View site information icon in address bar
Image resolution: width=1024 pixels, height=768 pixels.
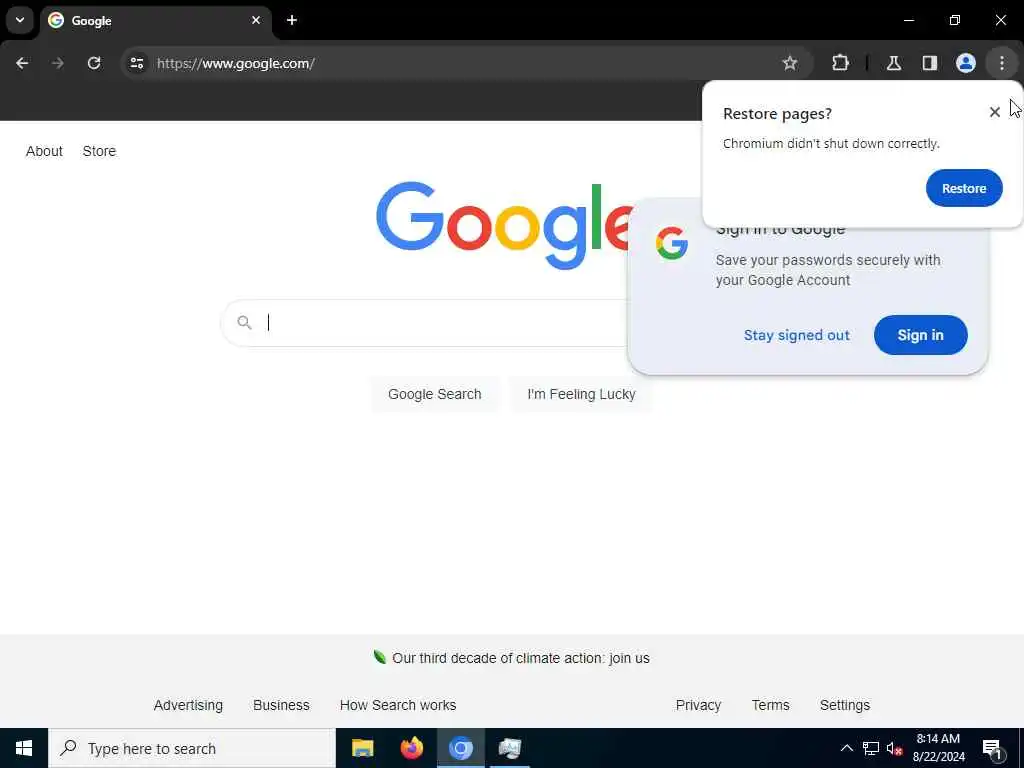pos(137,63)
